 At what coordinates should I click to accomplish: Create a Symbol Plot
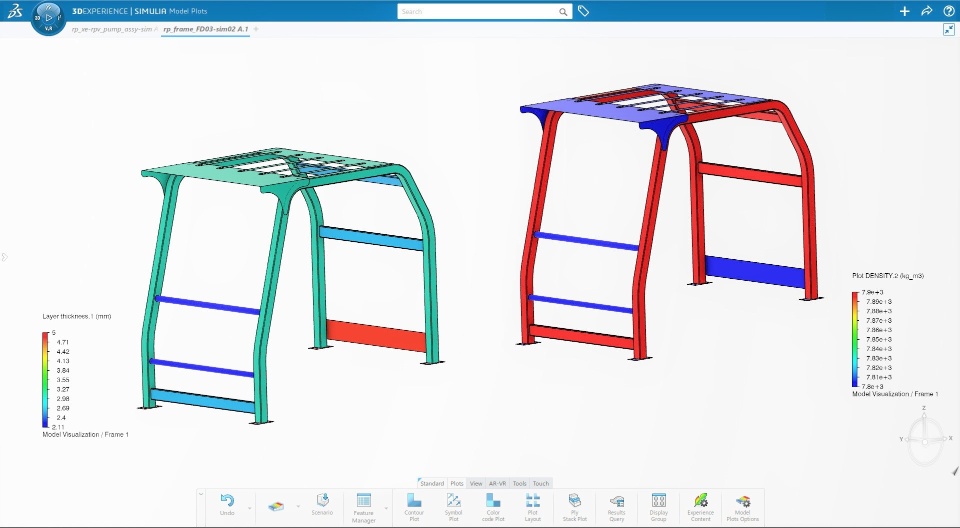tap(453, 508)
